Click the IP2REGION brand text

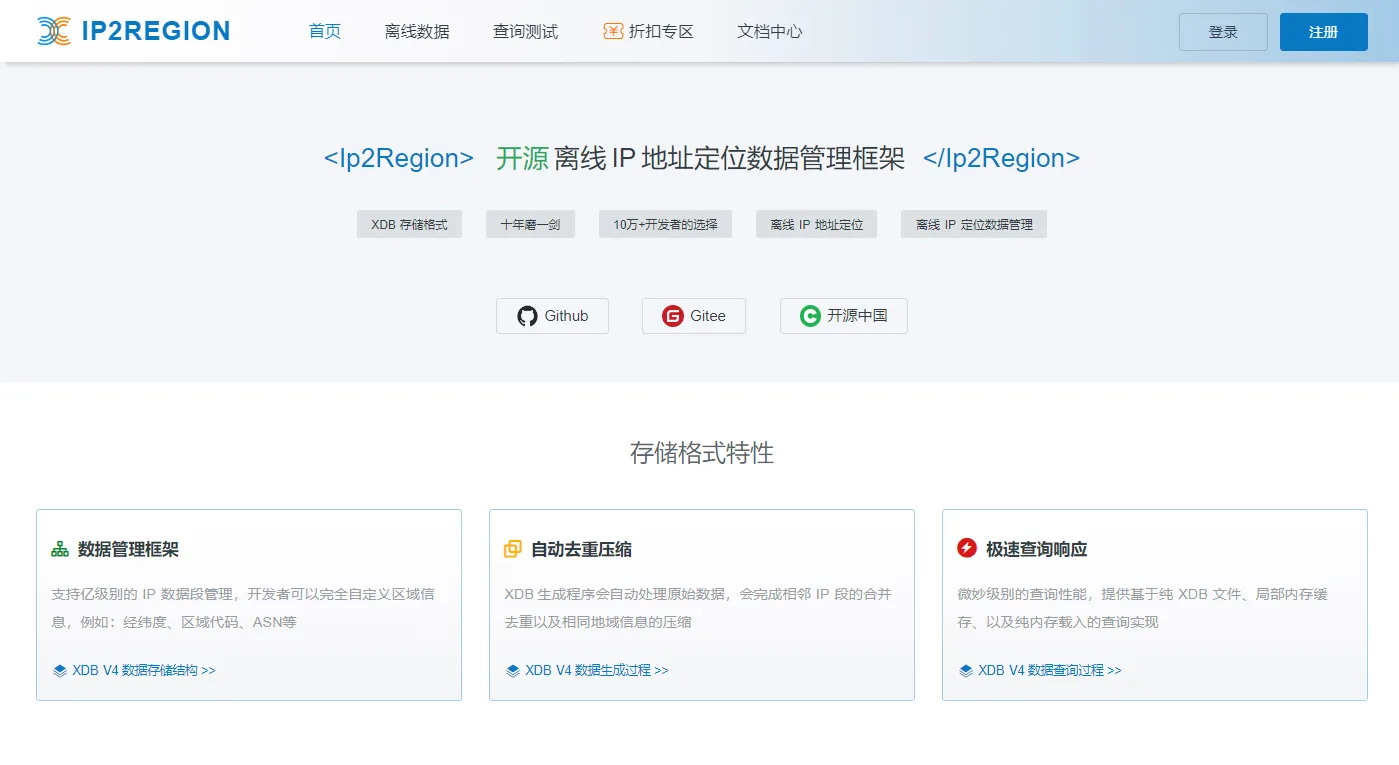pyautogui.click(x=156, y=32)
